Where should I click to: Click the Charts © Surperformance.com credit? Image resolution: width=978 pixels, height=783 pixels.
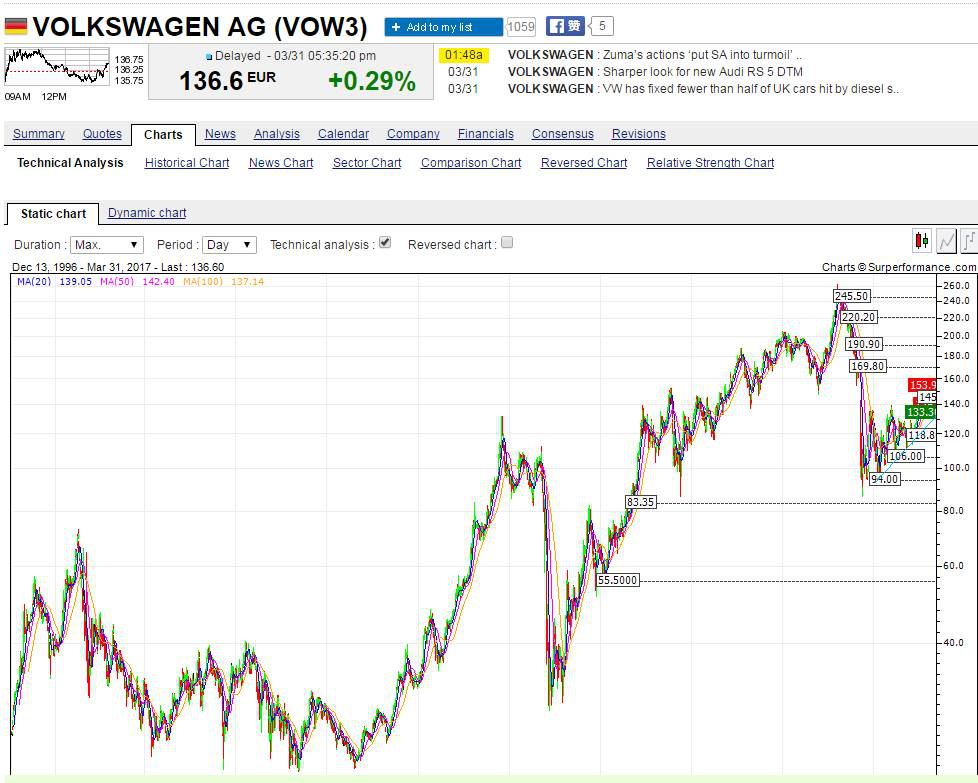(899, 267)
